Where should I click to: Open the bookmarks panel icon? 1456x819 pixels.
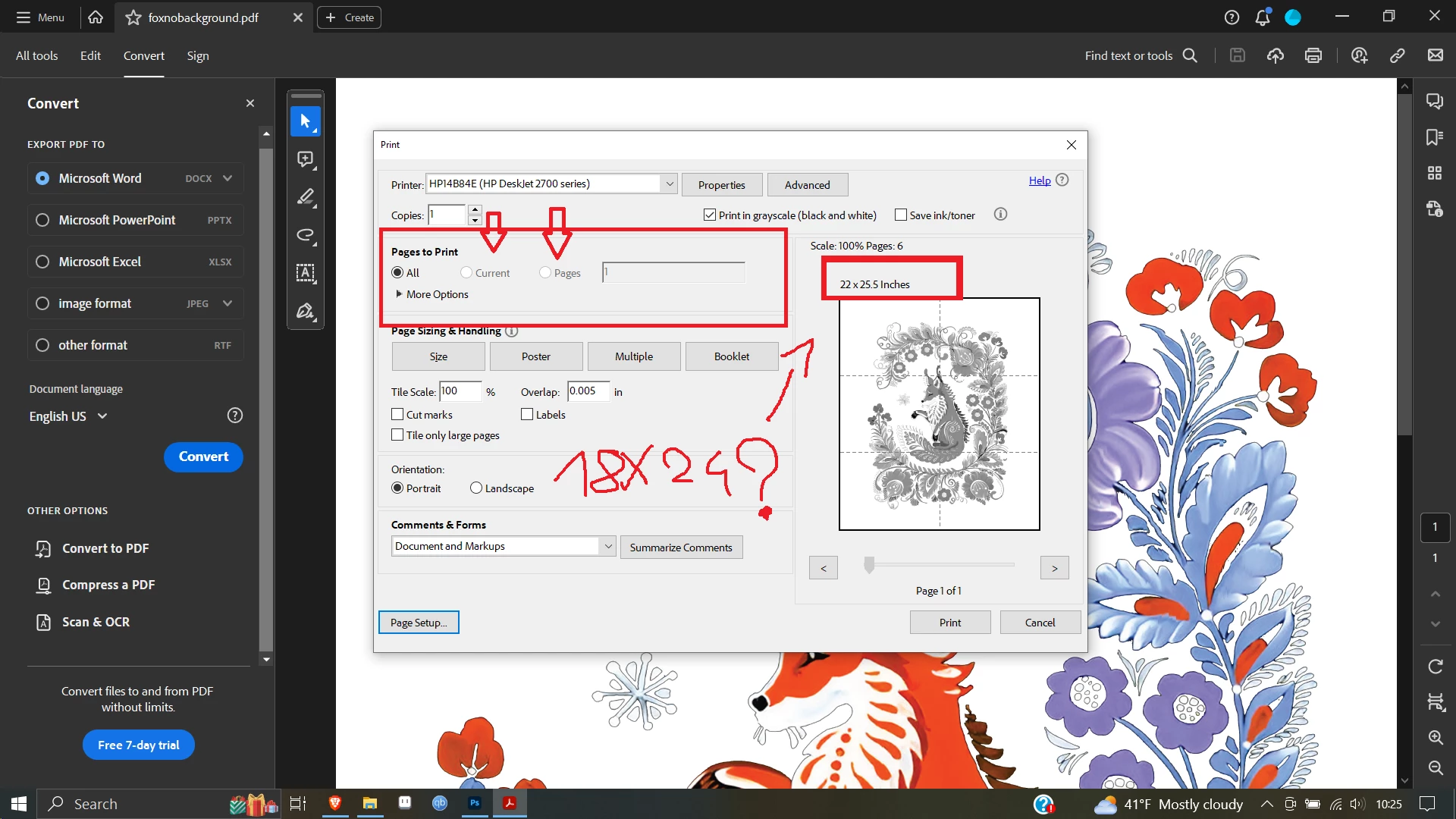pos(1434,137)
